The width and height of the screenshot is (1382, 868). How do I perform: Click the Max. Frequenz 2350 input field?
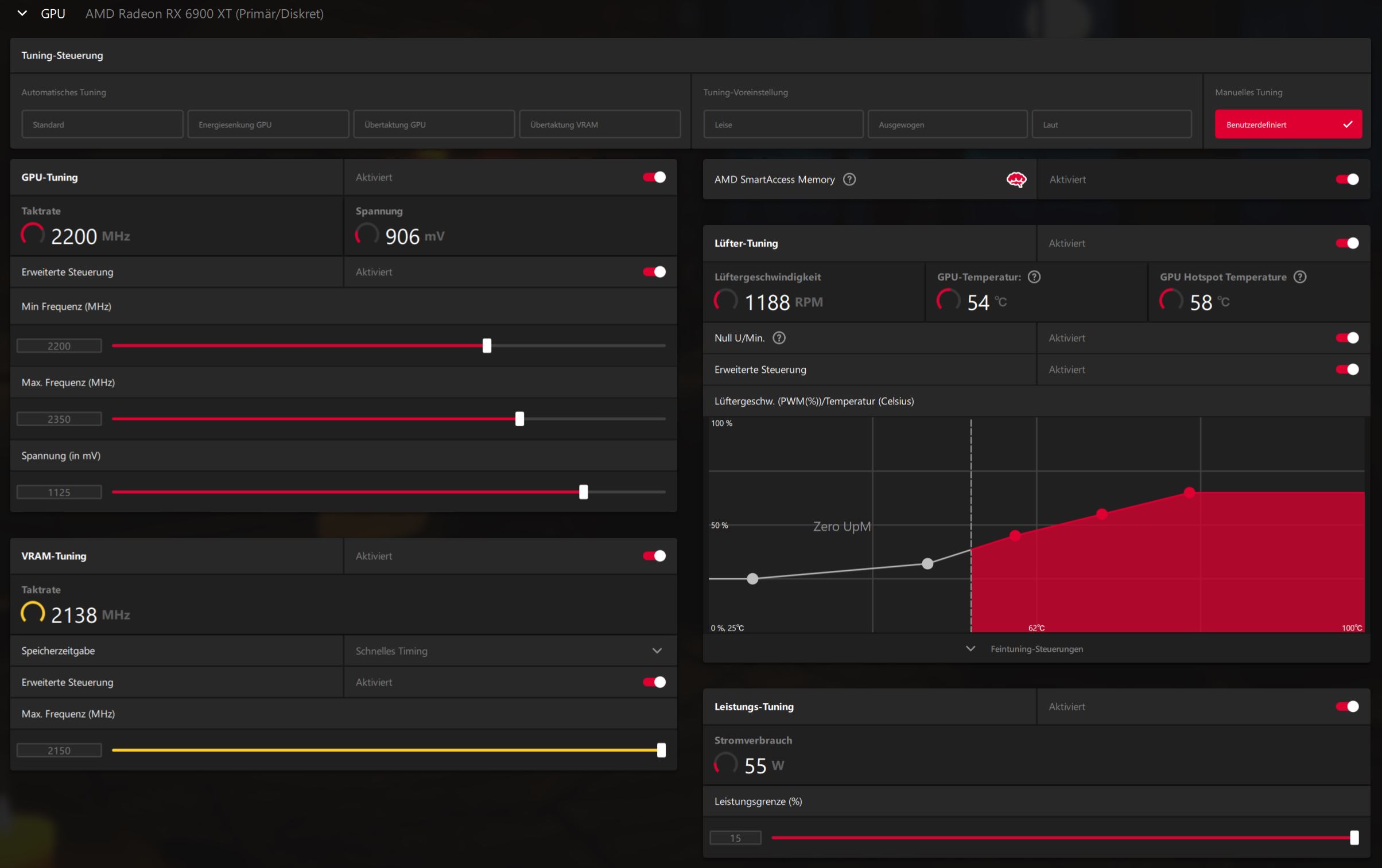59,419
